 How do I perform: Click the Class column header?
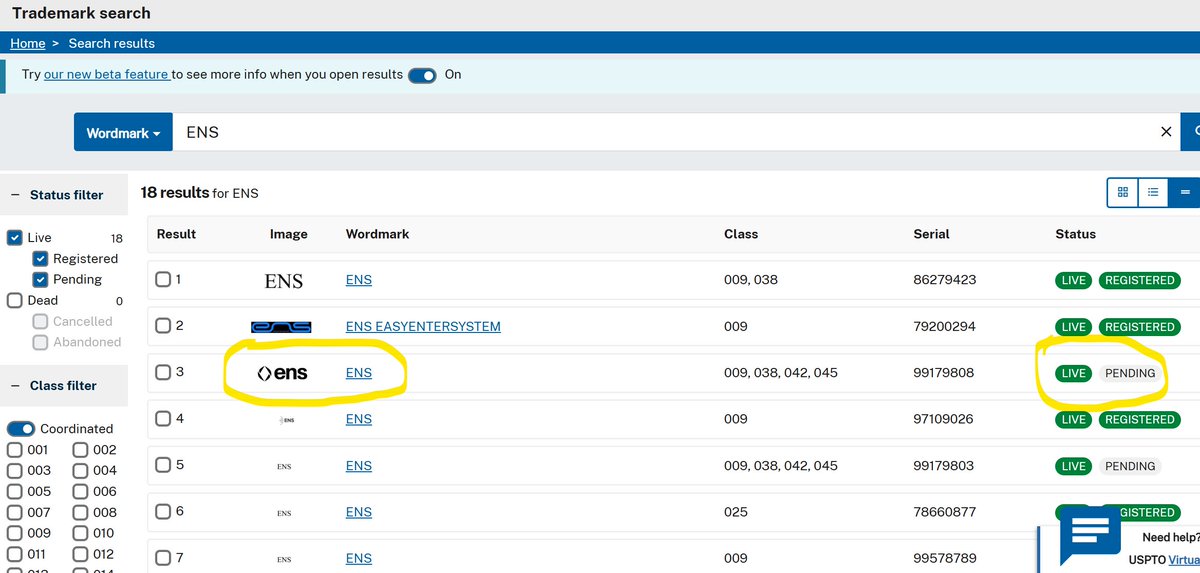coord(741,234)
